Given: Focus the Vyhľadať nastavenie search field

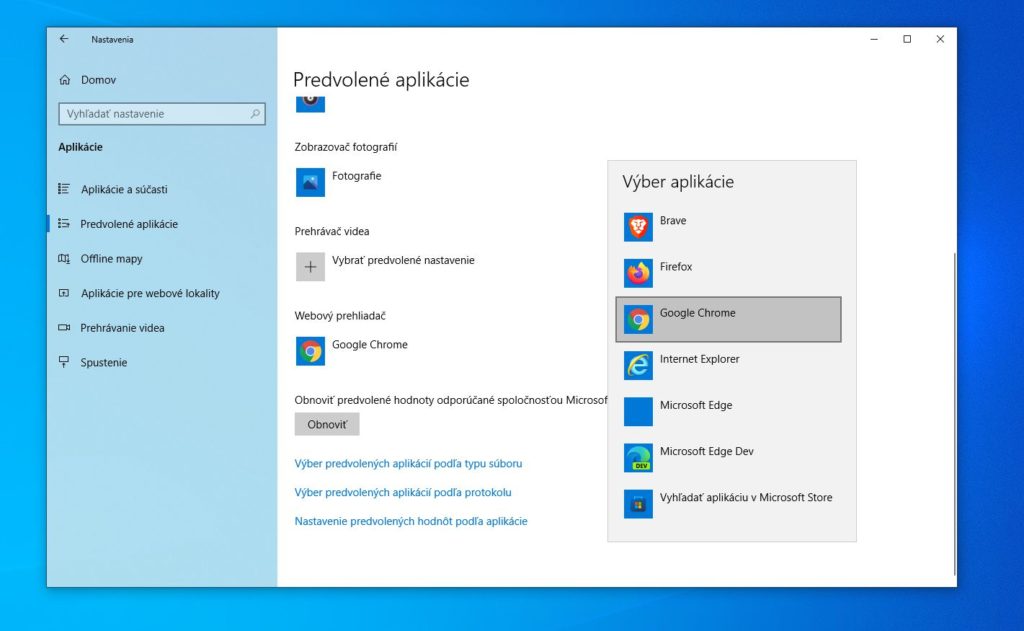Looking at the screenshot, I should coord(162,114).
